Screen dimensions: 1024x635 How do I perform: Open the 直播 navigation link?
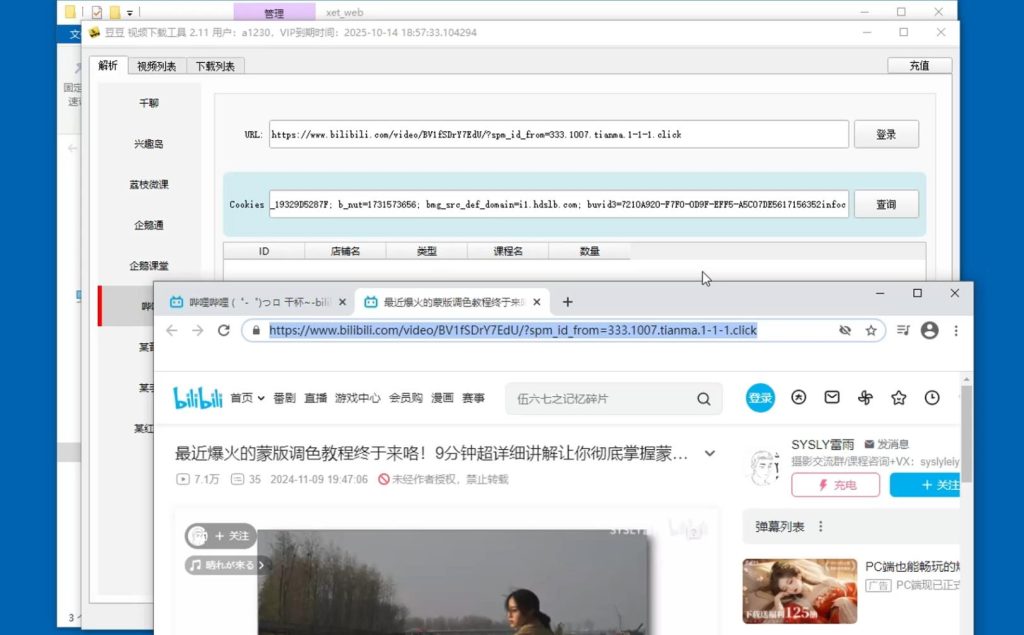coord(315,398)
